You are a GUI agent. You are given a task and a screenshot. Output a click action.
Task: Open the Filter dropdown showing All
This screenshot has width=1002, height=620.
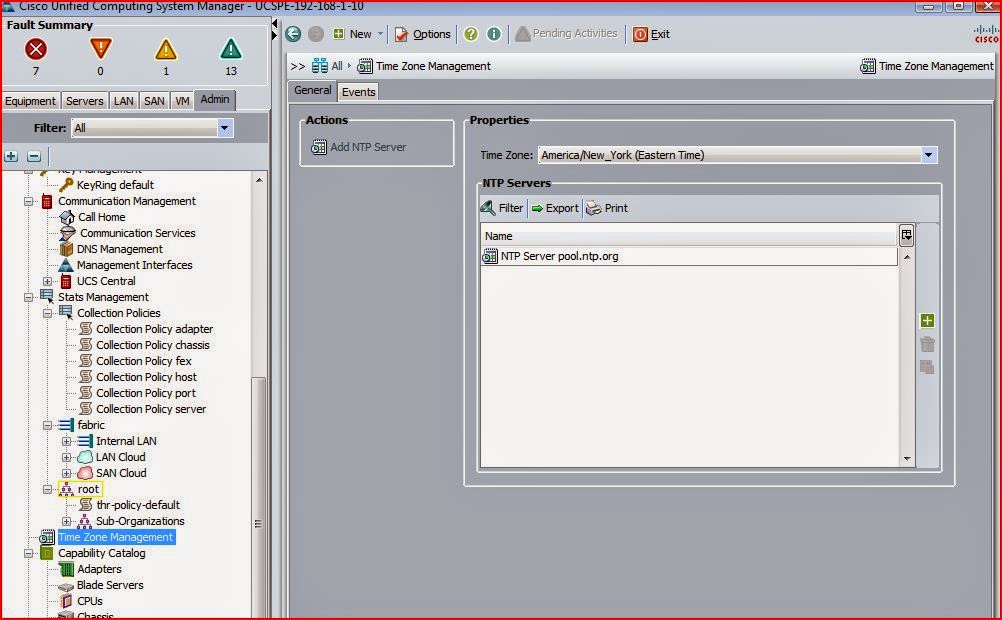(224, 127)
